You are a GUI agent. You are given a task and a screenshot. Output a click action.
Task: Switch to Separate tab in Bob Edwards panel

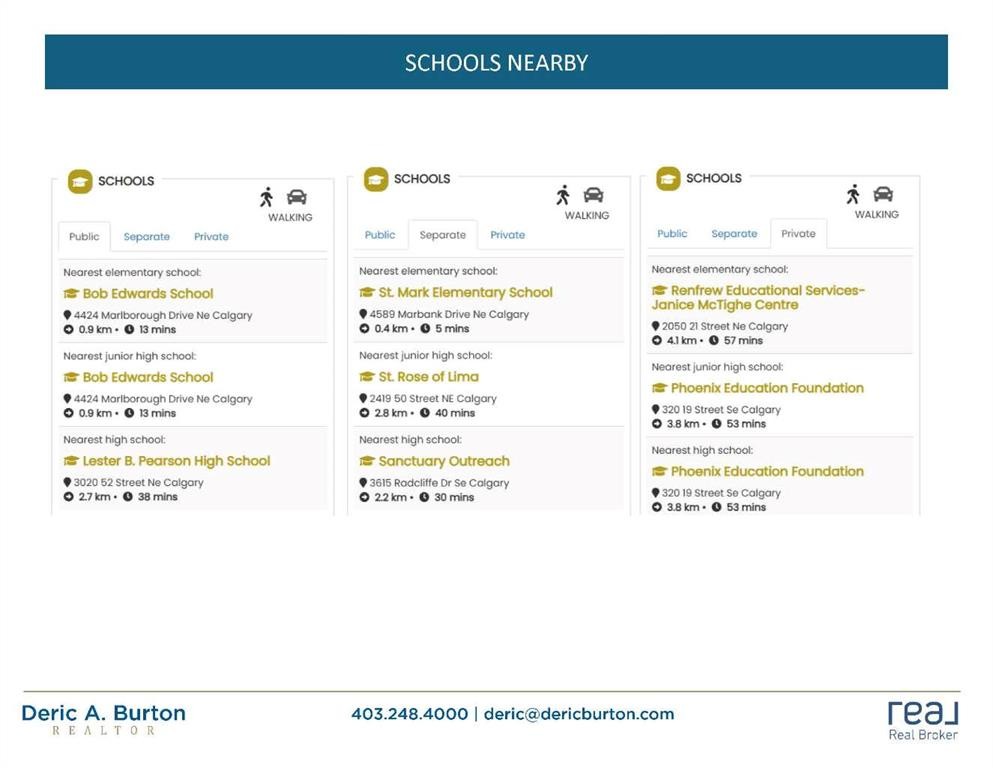click(147, 237)
